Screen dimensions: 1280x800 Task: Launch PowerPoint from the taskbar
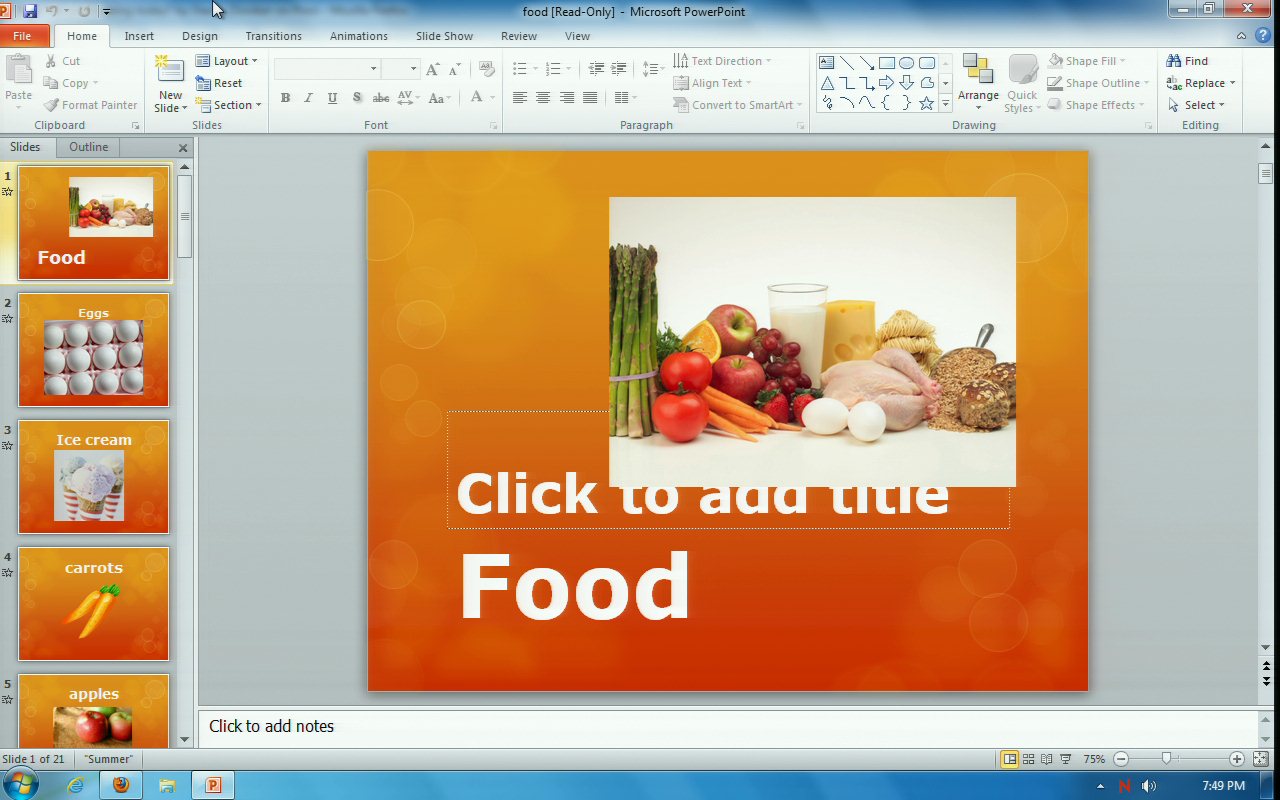click(213, 785)
